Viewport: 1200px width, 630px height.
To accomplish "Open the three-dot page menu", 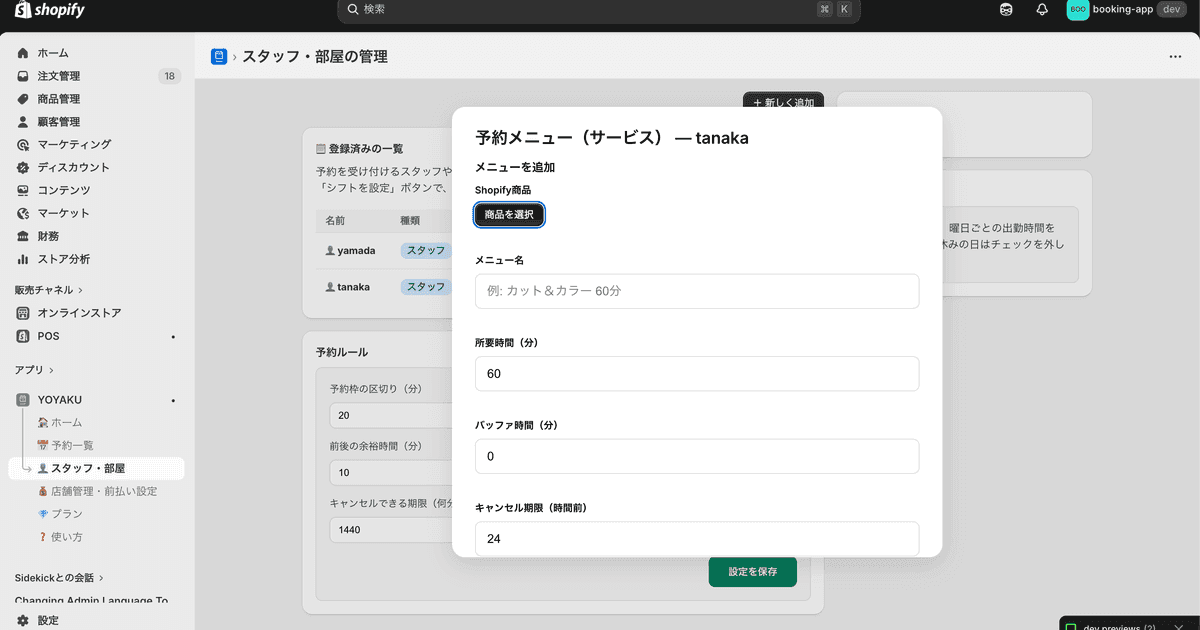I will tap(1175, 57).
